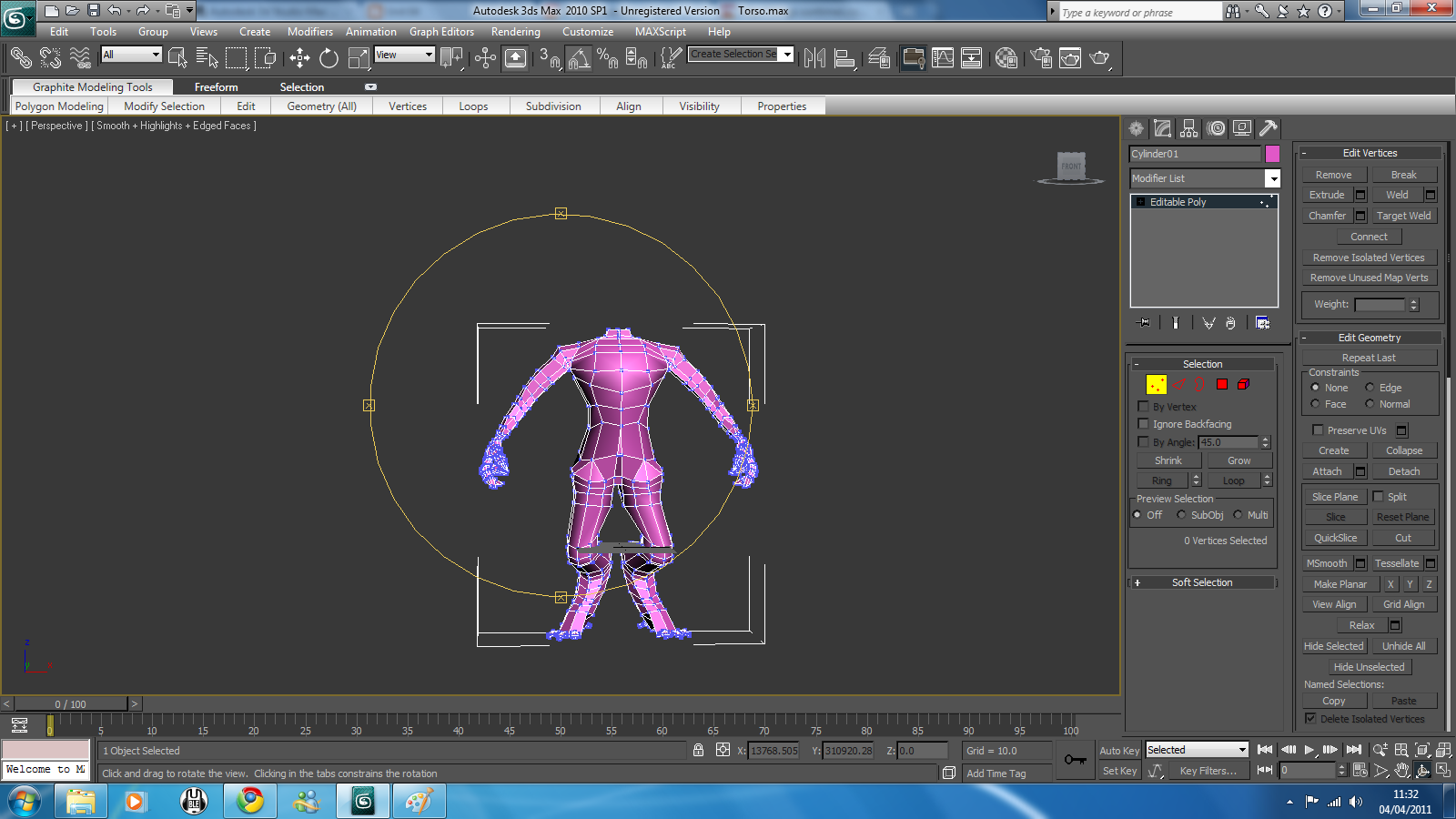
Task: Open the Rendering menu
Action: 515,32
